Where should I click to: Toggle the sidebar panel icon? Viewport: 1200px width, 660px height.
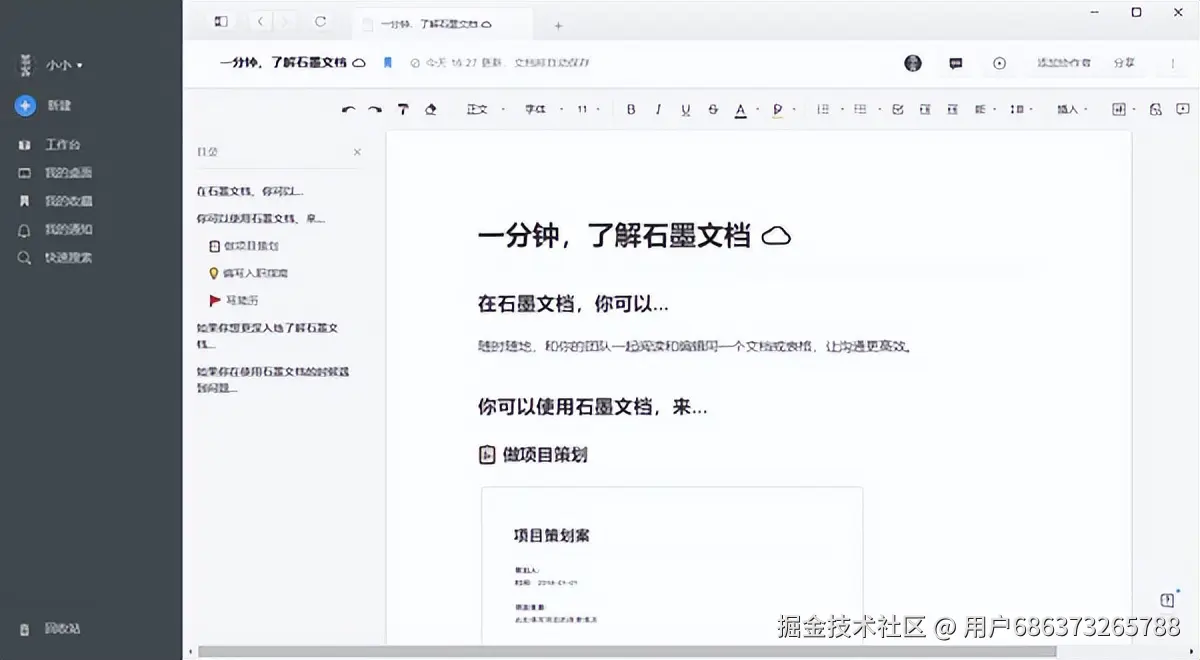221,21
